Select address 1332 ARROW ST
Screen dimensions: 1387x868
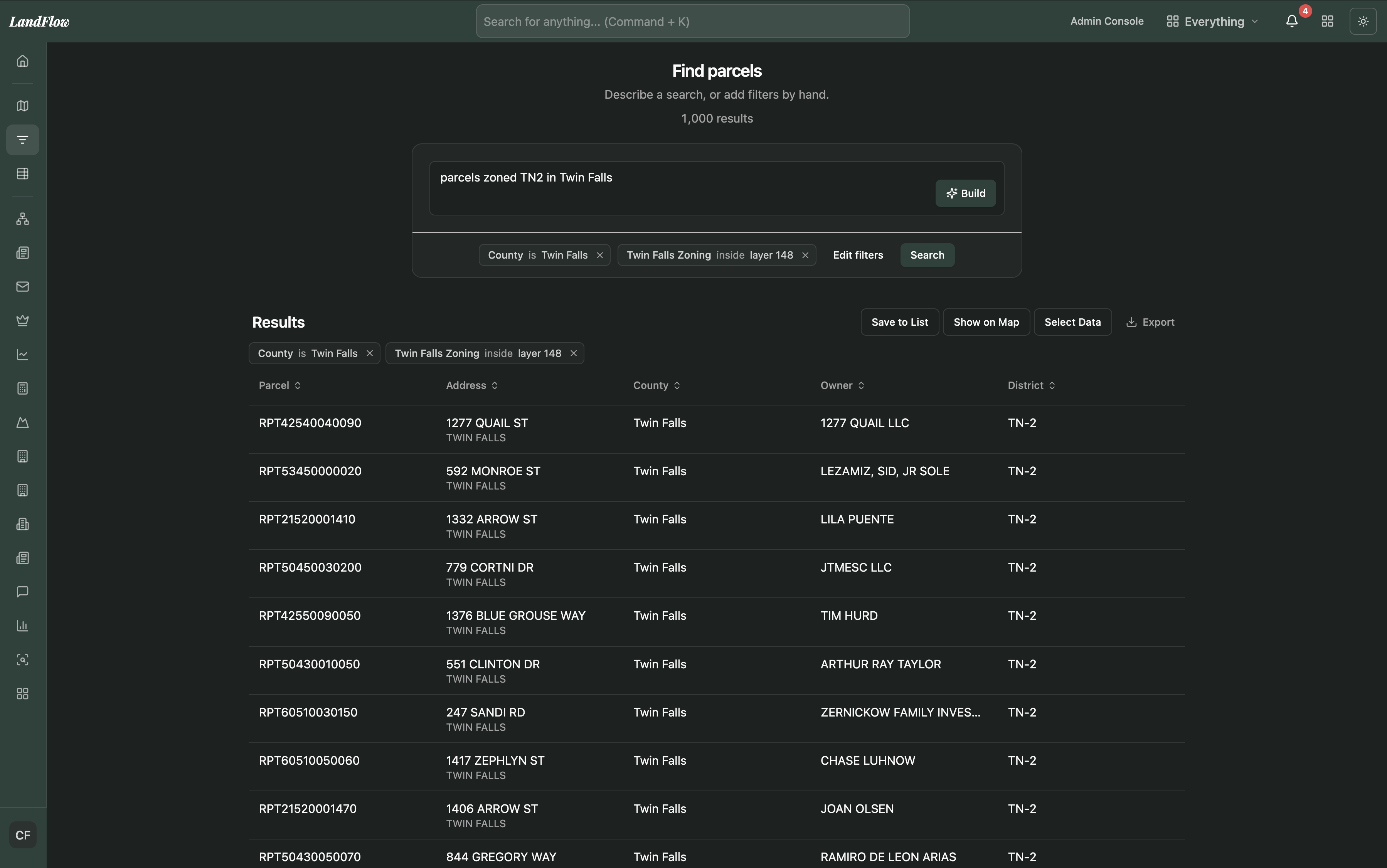tap(492, 520)
